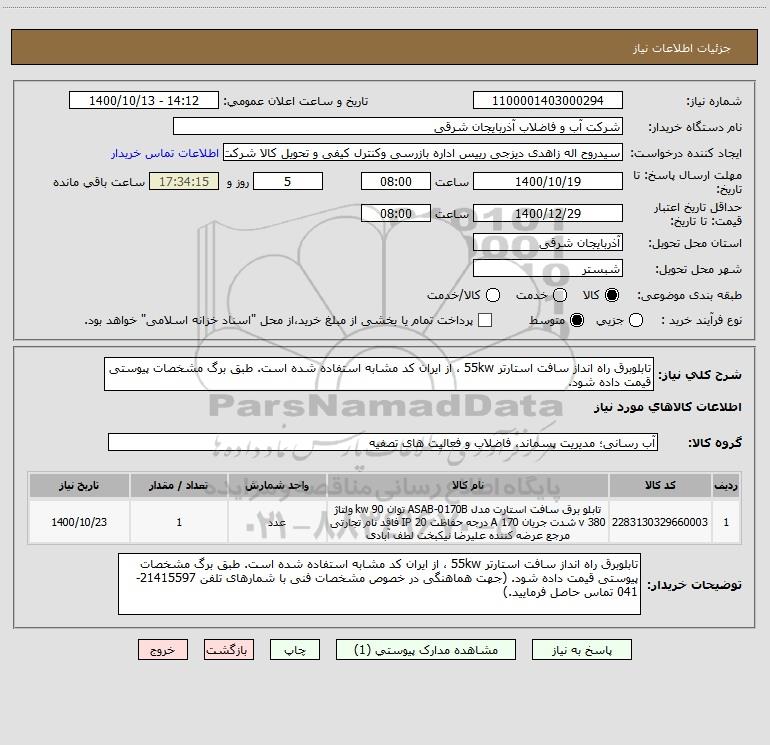Click the بازگشت back button
The image size is (770, 745).
pos(229,650)
